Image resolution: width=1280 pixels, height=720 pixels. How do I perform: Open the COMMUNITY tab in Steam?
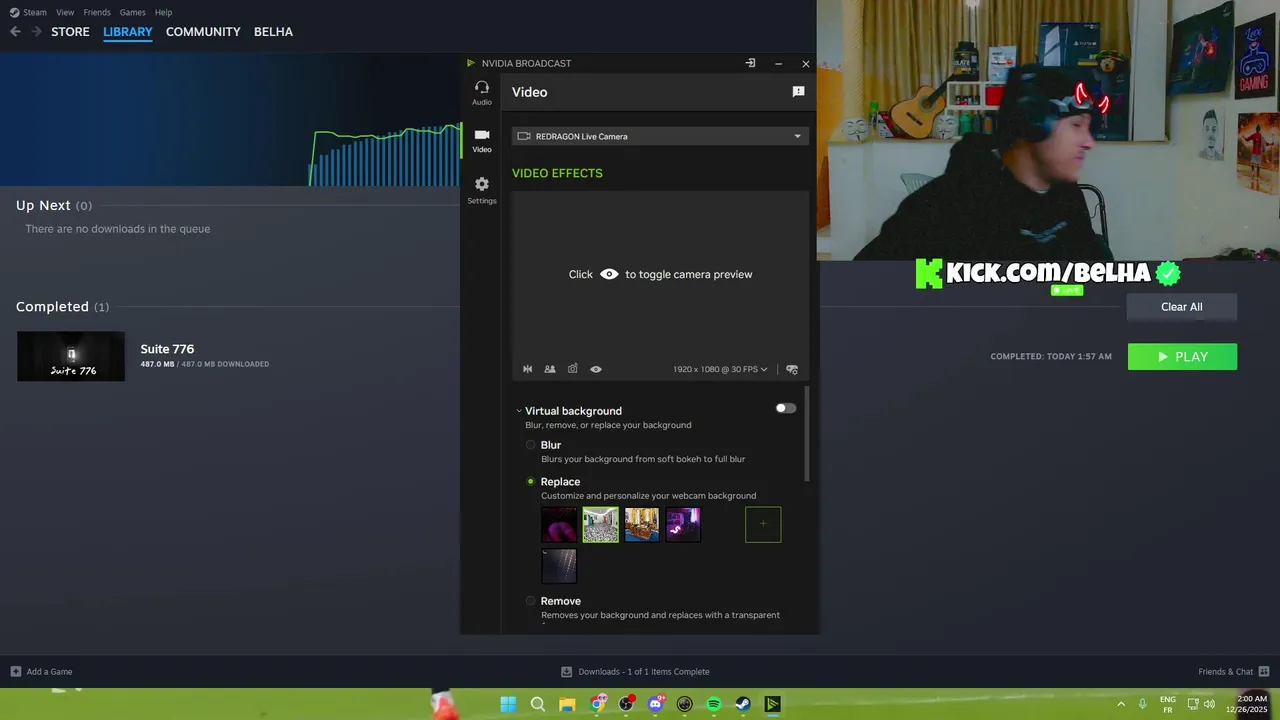203,32
